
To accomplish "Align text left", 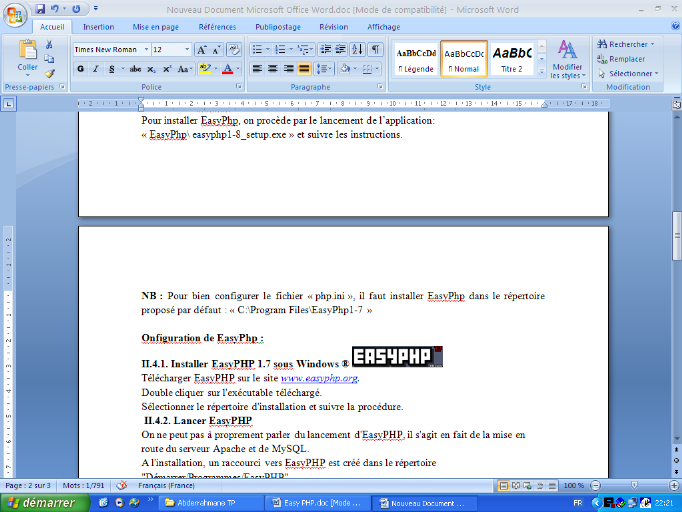I will (x=257, y=69).
